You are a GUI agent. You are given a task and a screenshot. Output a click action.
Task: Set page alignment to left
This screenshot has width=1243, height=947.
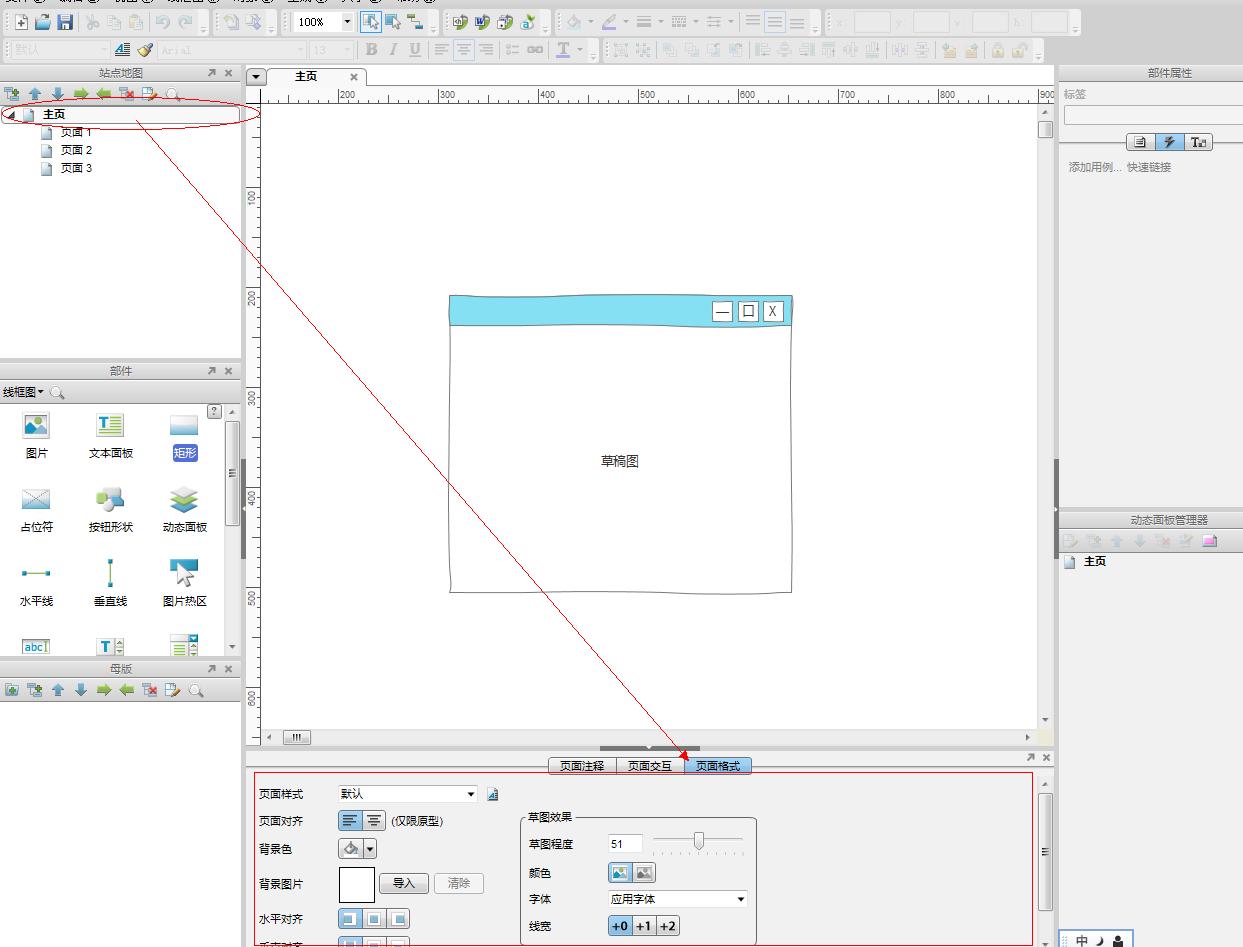[350, 821]
